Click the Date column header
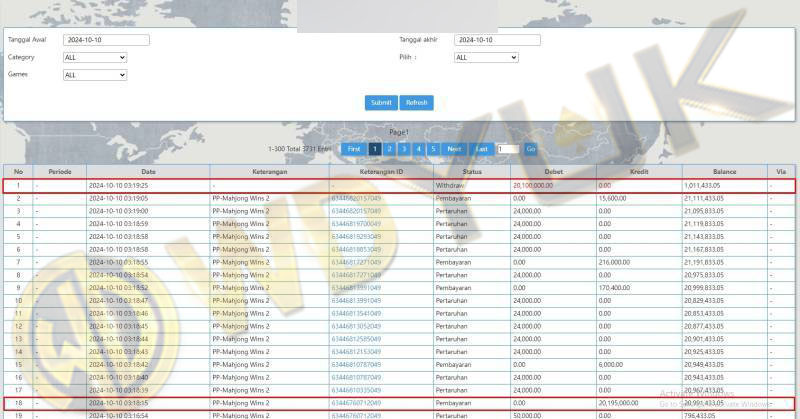The height and width of the screenshot is (419, 800). pos(148,172)
